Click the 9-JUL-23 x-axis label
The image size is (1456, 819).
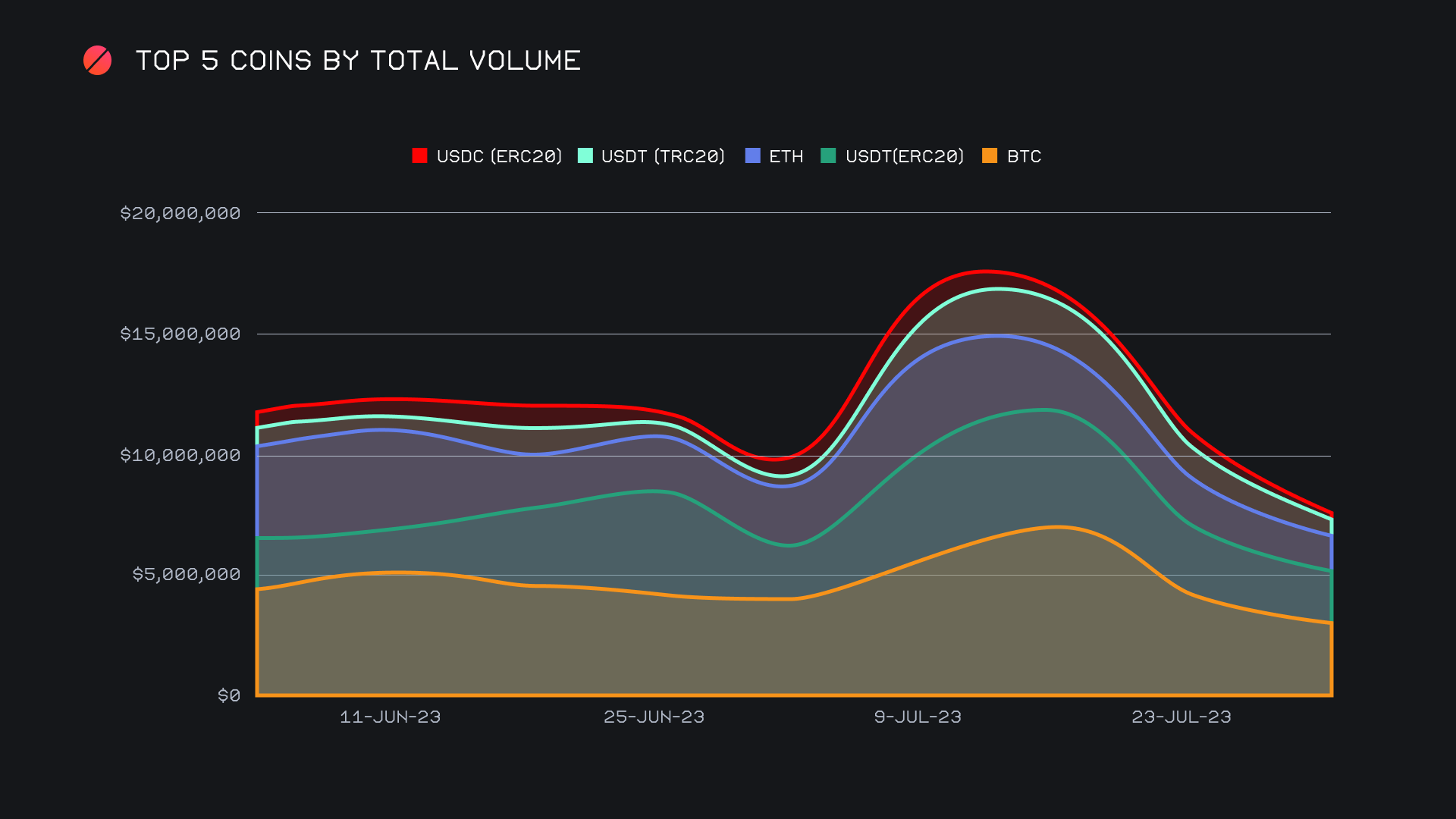coord(918,717)
